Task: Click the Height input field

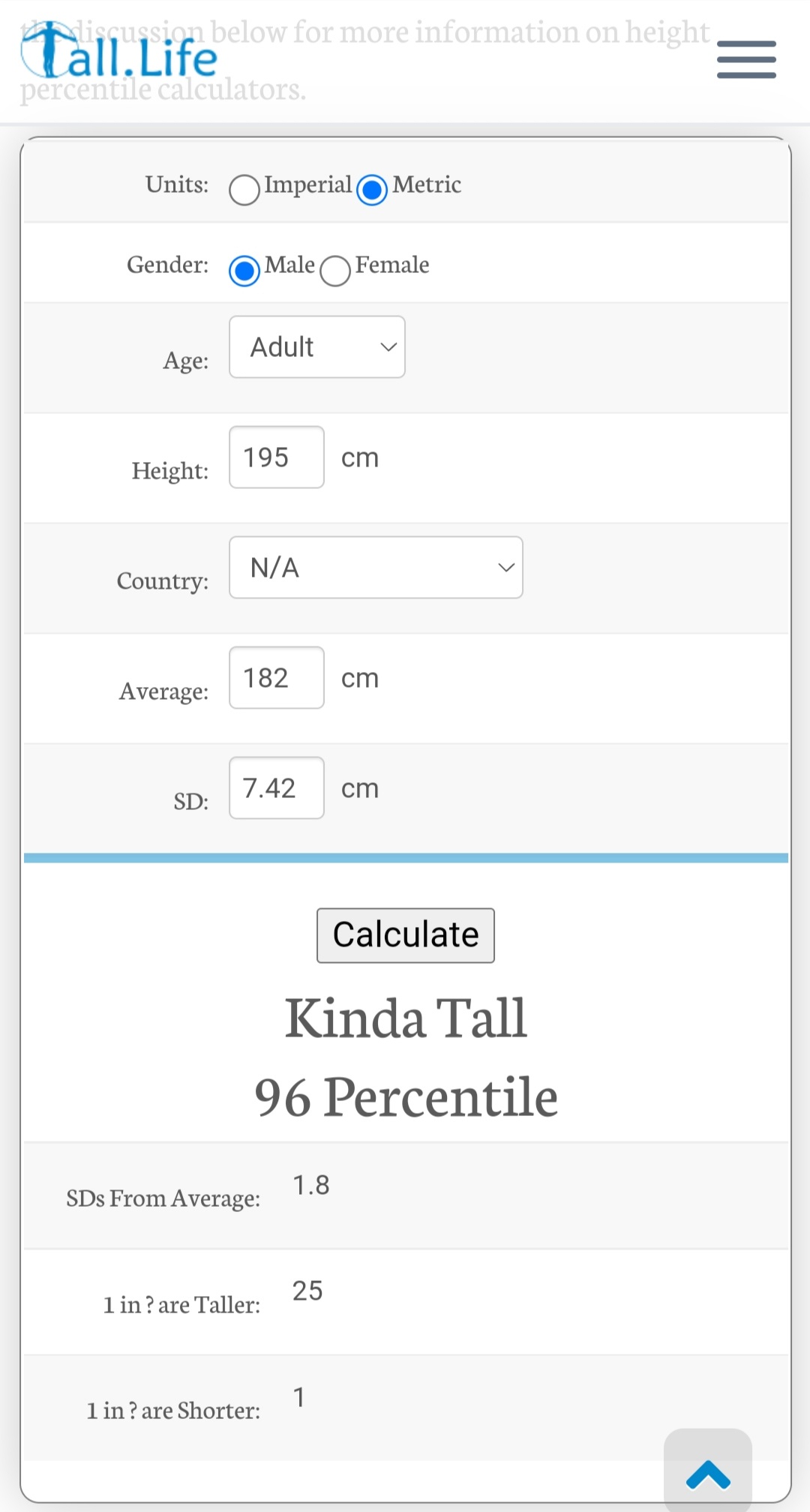Action: click(x=277, y=457)
